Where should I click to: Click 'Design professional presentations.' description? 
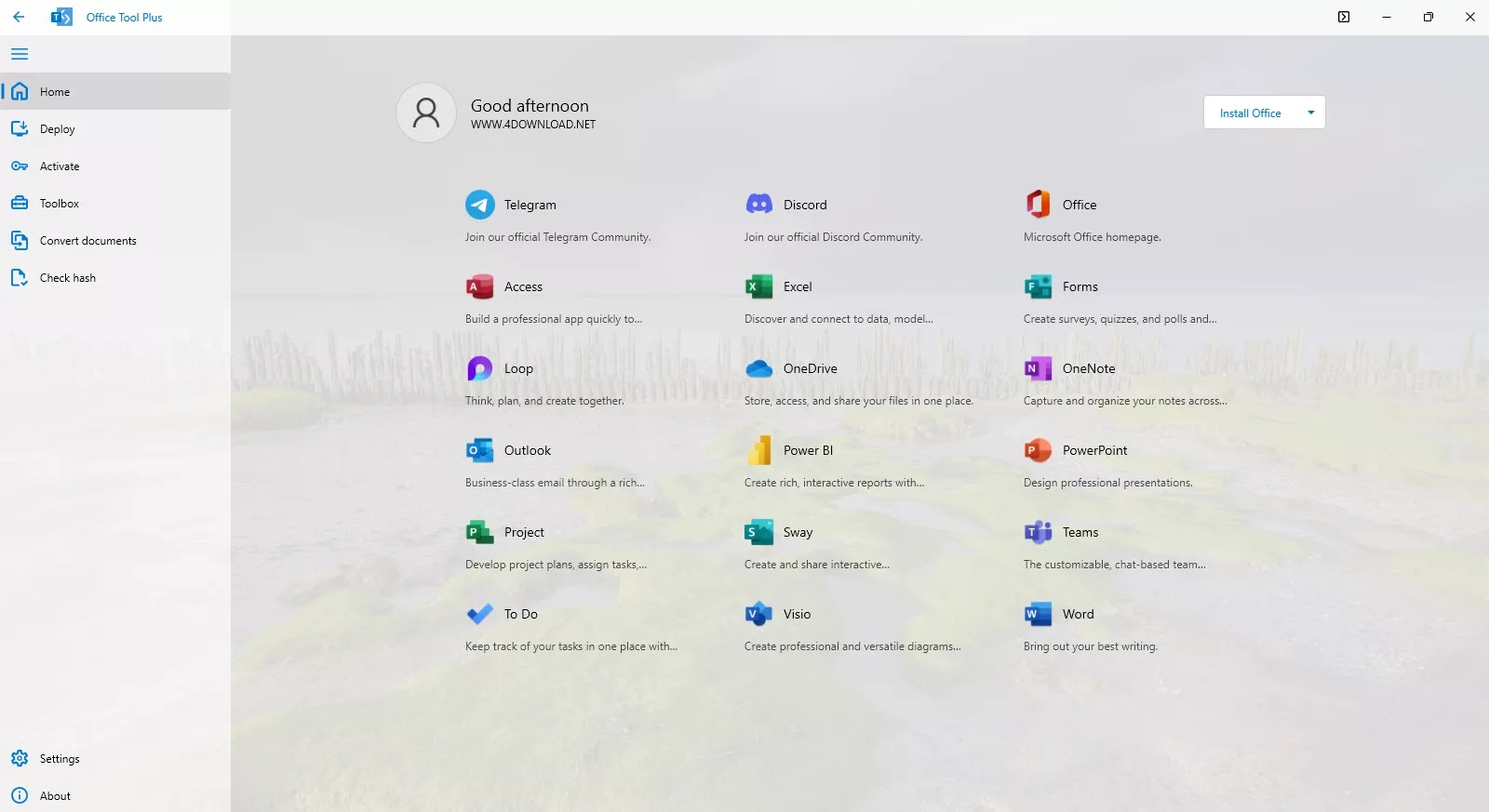coord(1107,483)
